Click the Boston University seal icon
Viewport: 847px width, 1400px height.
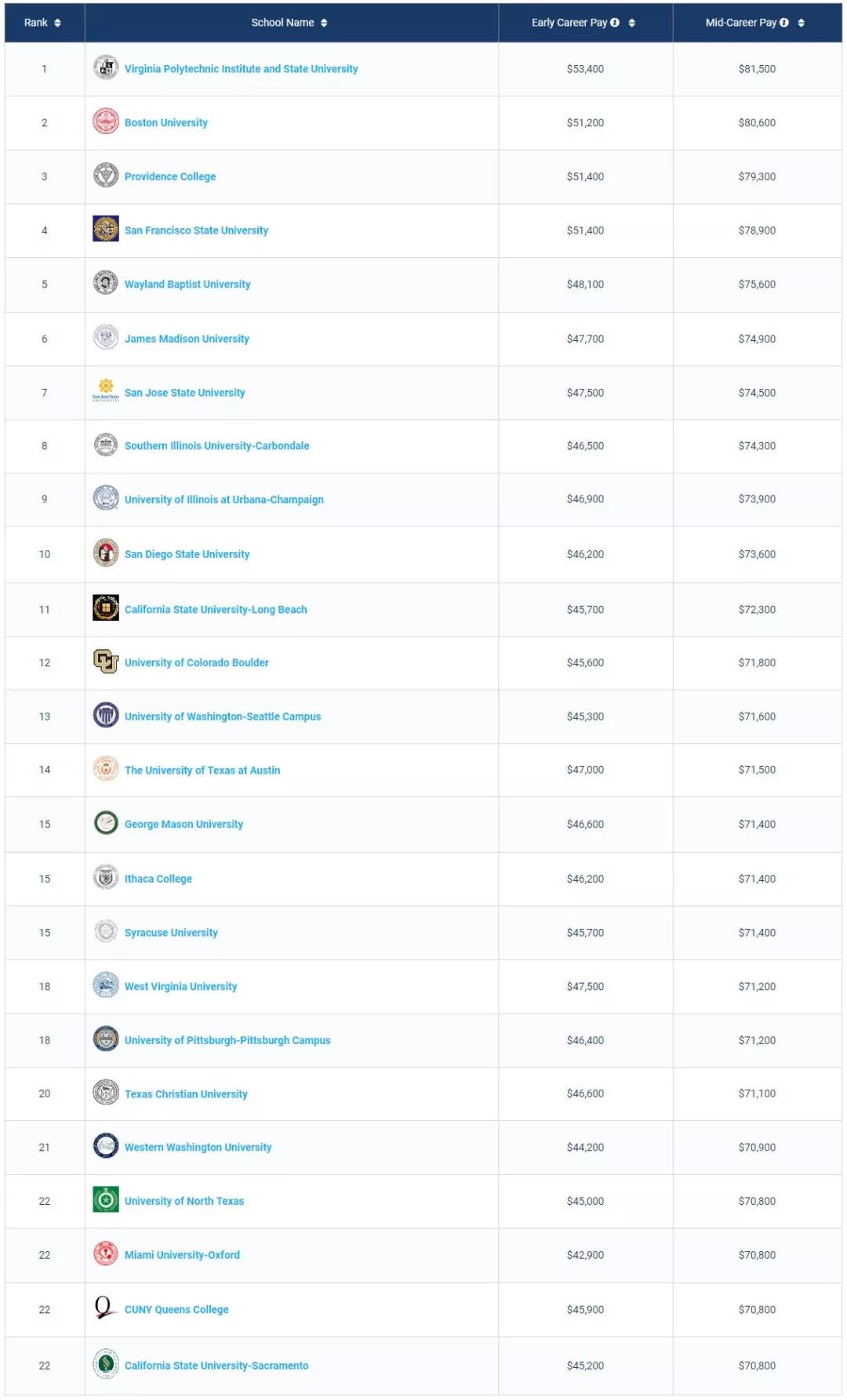106,122
